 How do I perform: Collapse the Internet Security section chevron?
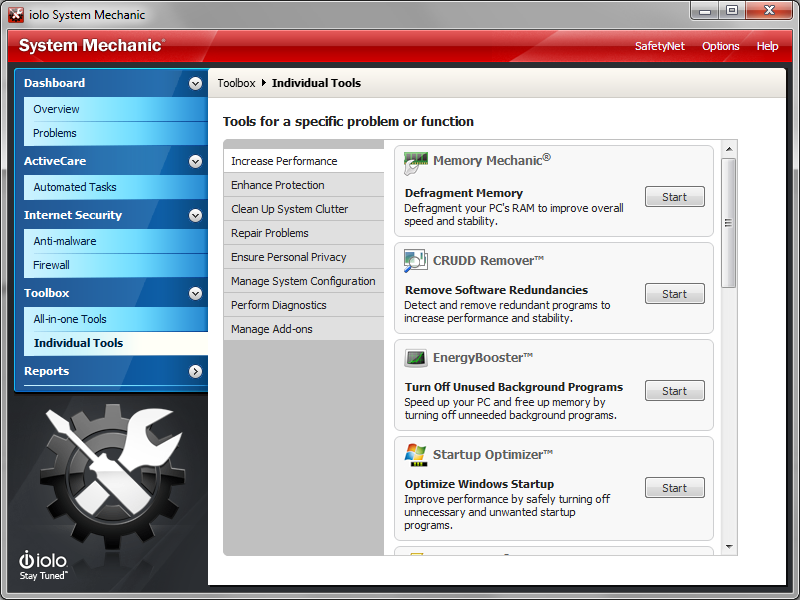pyautogui.click(x=195, y=216)
